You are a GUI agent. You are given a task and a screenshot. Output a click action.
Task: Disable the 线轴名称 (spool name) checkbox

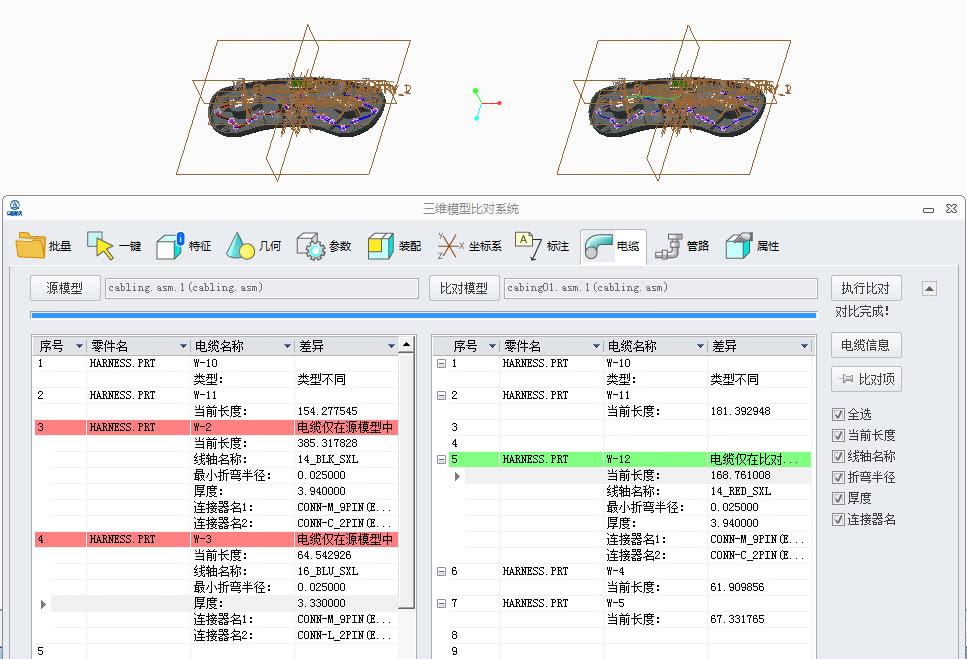(x=837, y=457)
